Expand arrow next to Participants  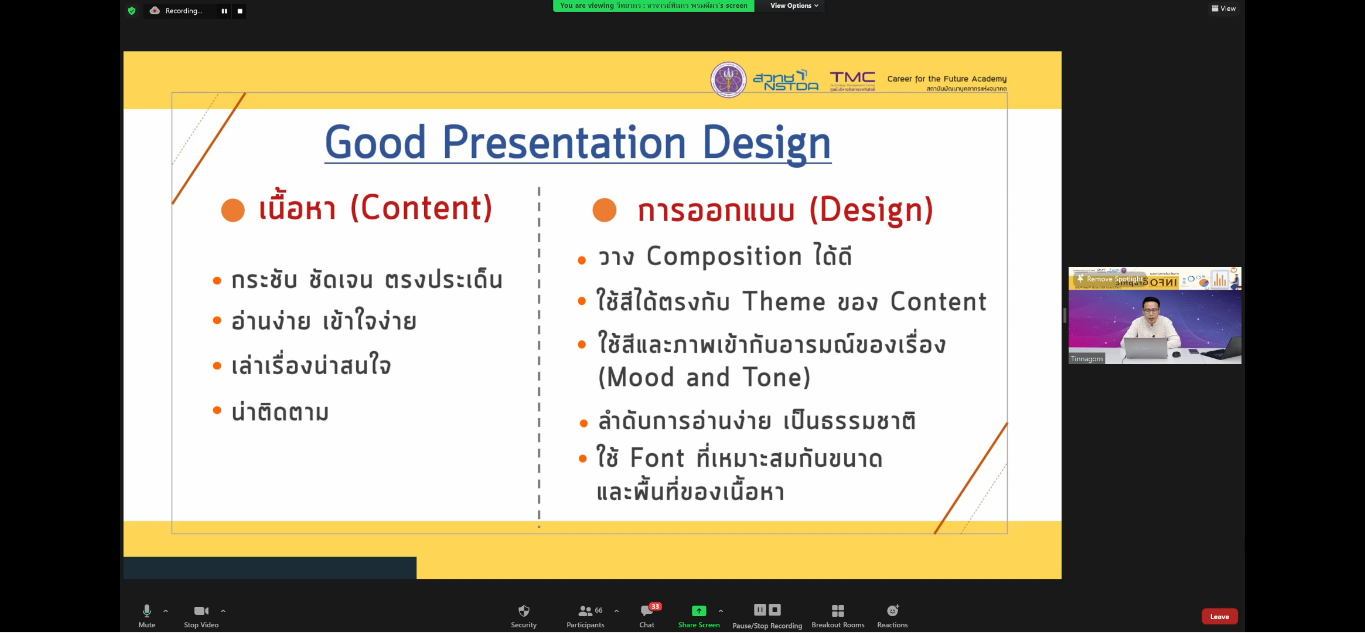(x=616, y=611)
